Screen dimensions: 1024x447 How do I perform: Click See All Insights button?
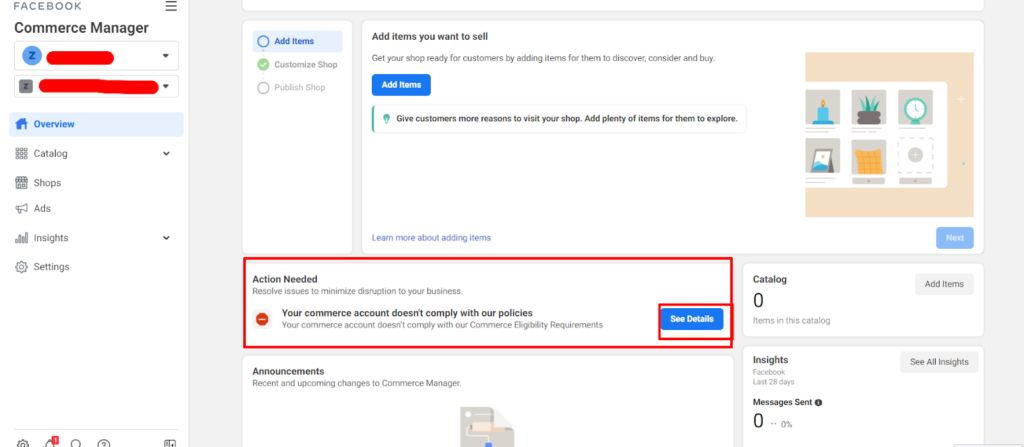click(939, 361)
